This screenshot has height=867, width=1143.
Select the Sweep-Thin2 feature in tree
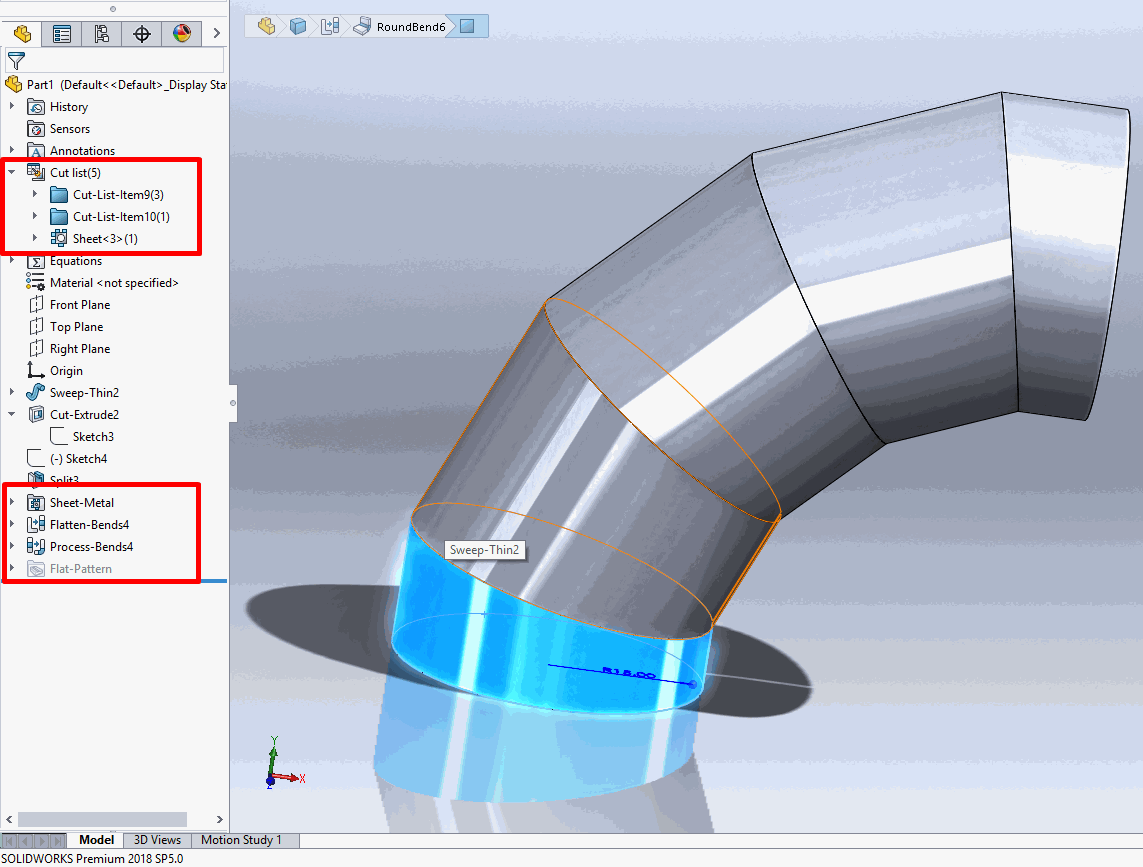[84, 393]
